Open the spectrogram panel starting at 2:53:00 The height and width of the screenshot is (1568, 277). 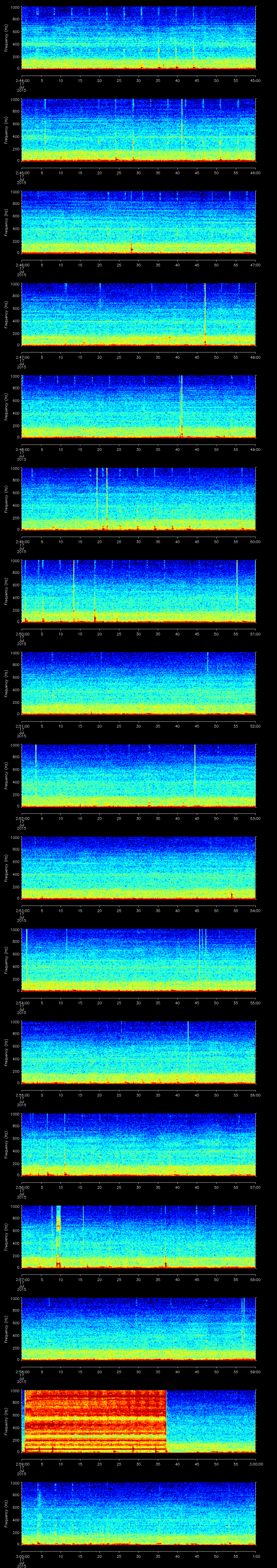[x=138, y=868]
